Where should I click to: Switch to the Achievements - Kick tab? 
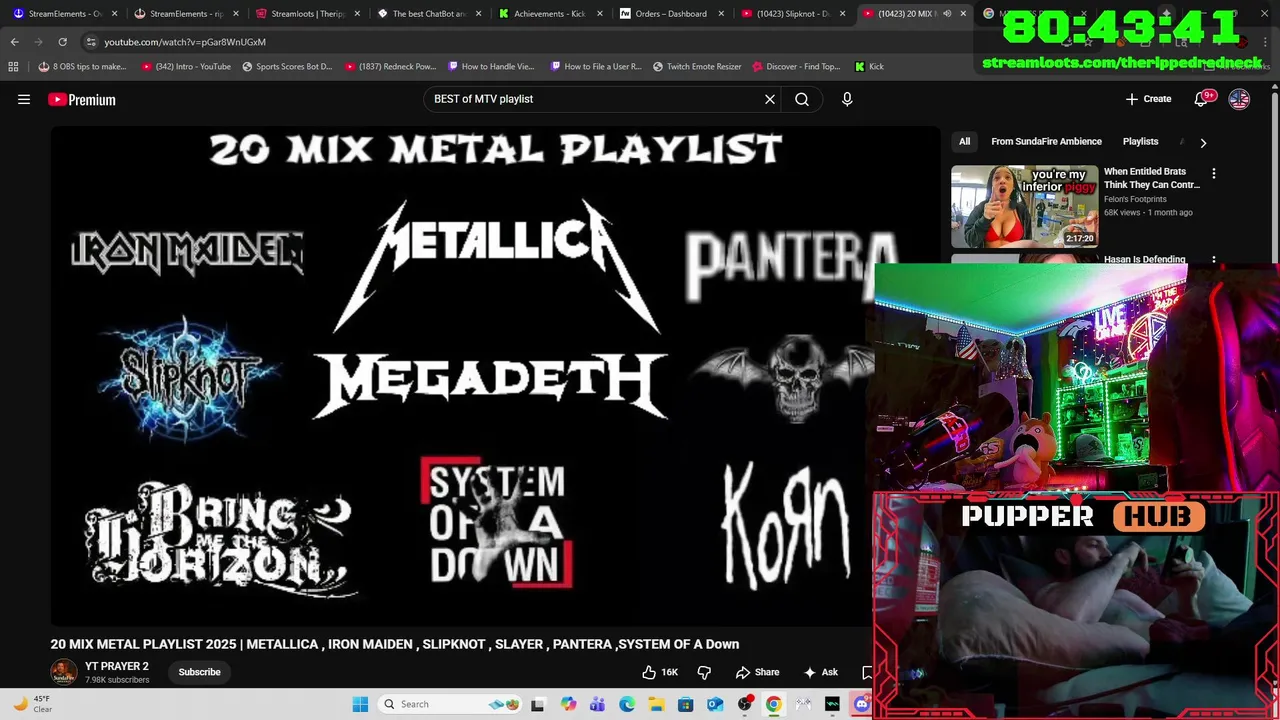(550, 14)
